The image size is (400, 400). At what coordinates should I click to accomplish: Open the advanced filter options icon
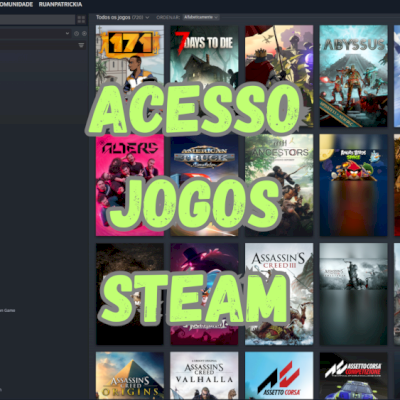coord(81,45)
